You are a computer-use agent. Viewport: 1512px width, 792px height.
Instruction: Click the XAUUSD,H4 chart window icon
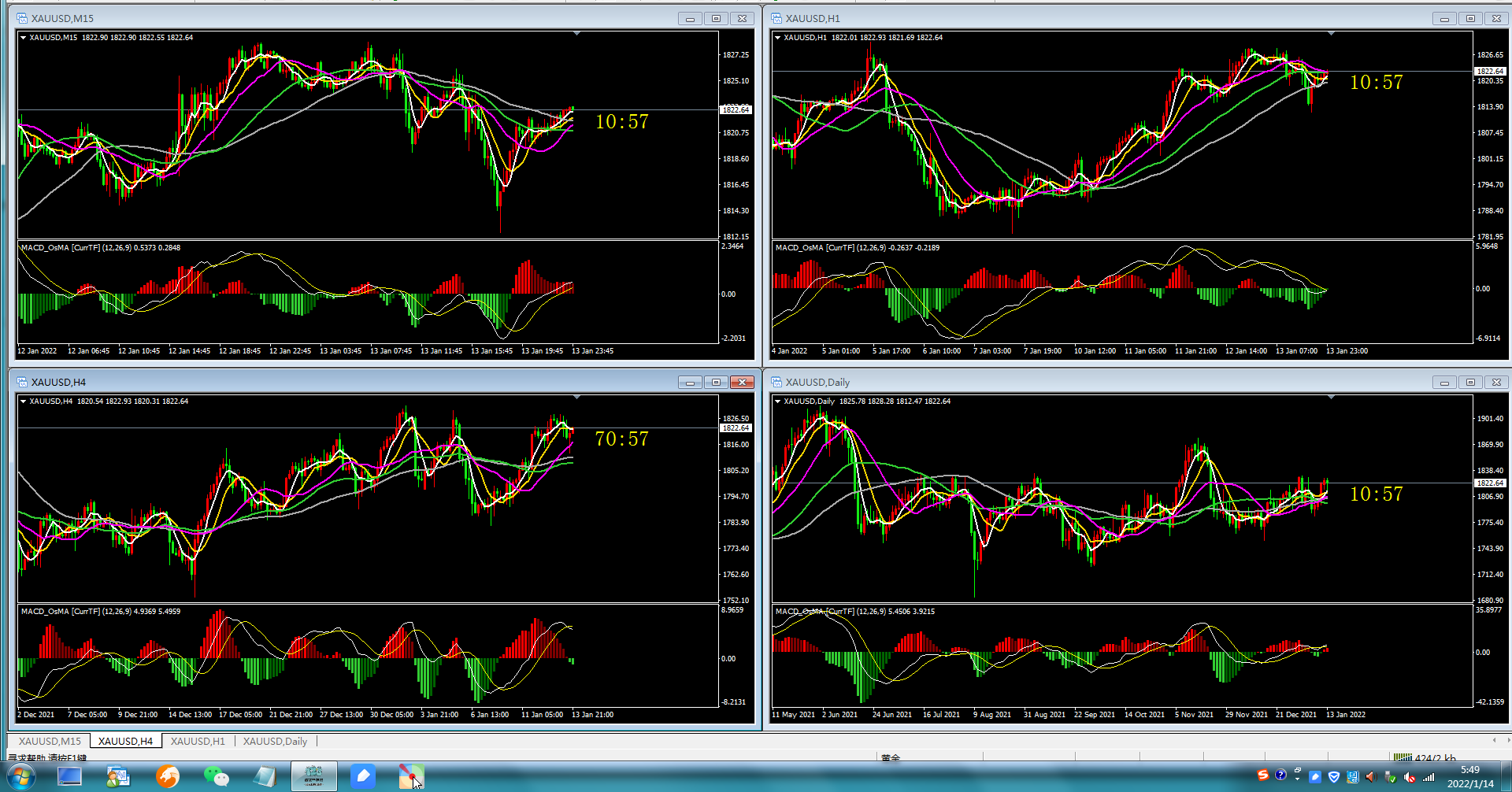coord(22,382)
